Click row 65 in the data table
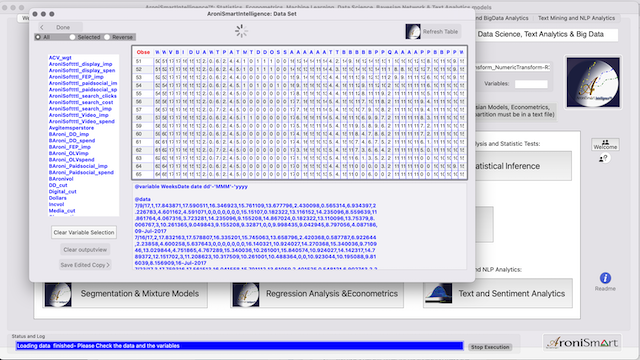Image resolution: width=640 pixels, height=360 pixels. pyautogui.click(x=300, y=174)
